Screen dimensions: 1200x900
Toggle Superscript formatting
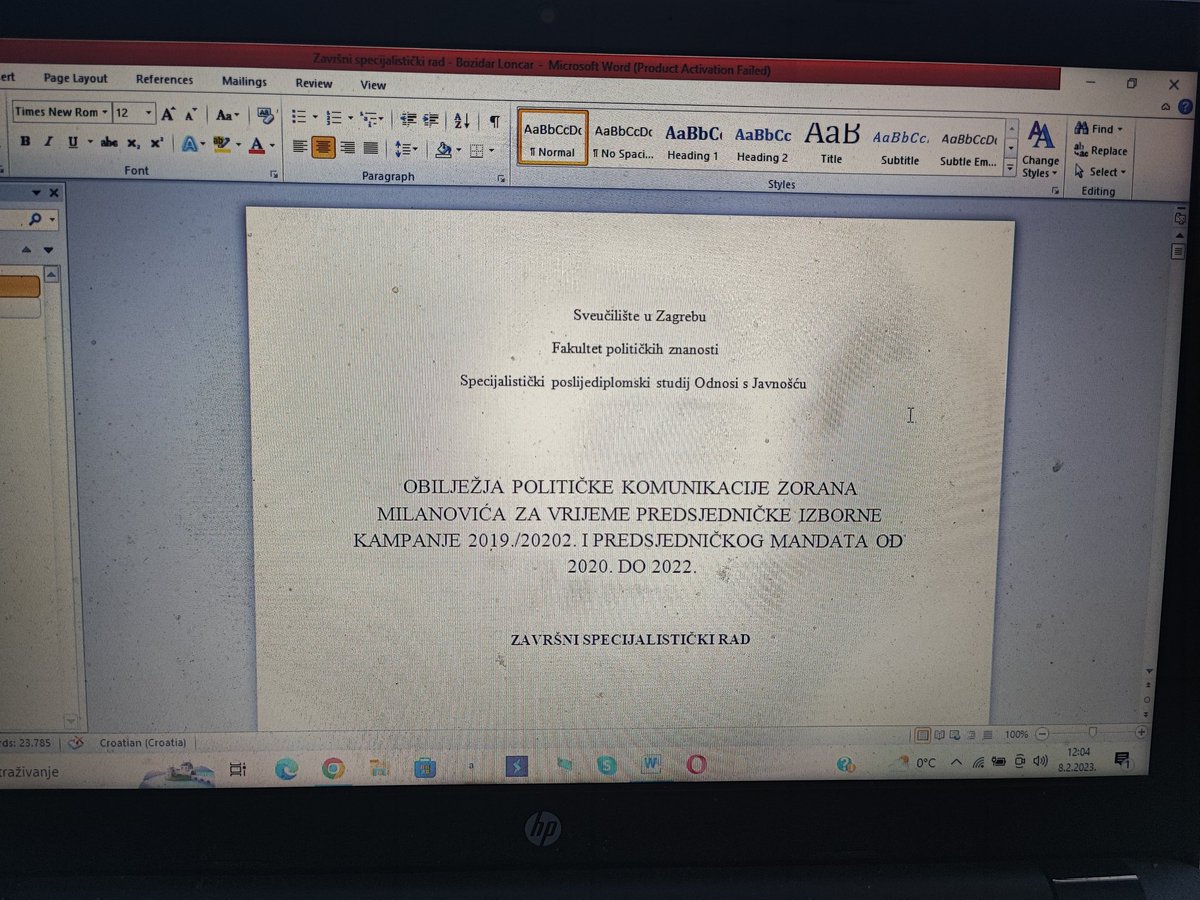156,143
